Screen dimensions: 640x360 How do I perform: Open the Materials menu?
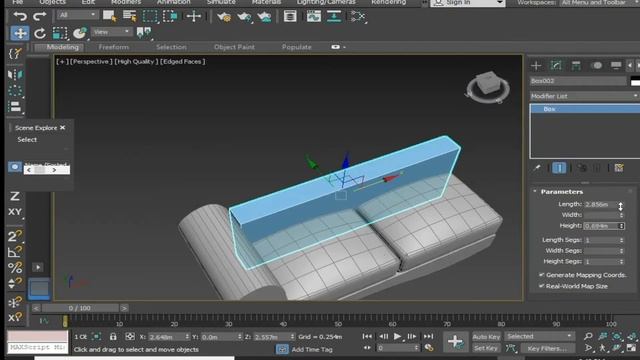266,2
